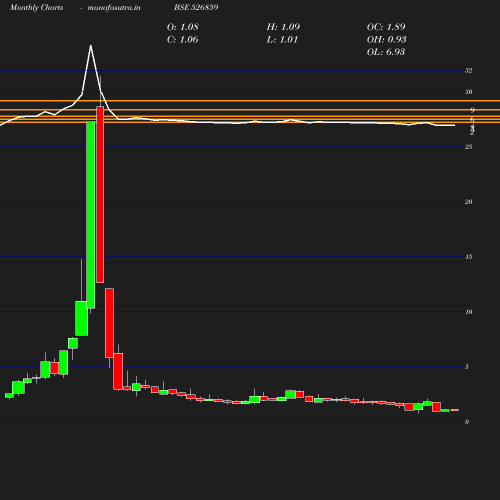Click the '15' price axis label

[468, 257]
